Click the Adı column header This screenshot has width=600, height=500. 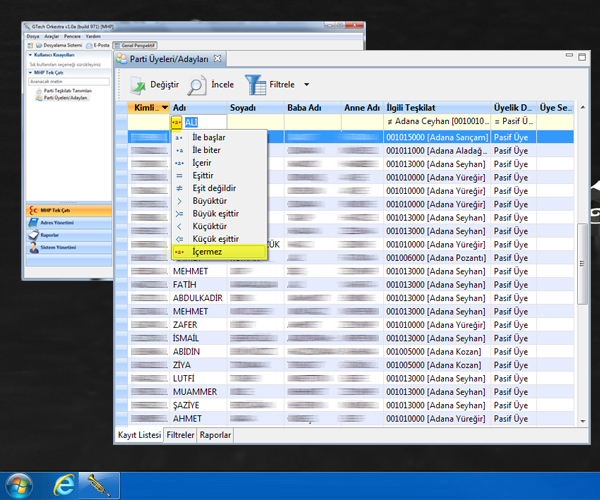[198, 108]
